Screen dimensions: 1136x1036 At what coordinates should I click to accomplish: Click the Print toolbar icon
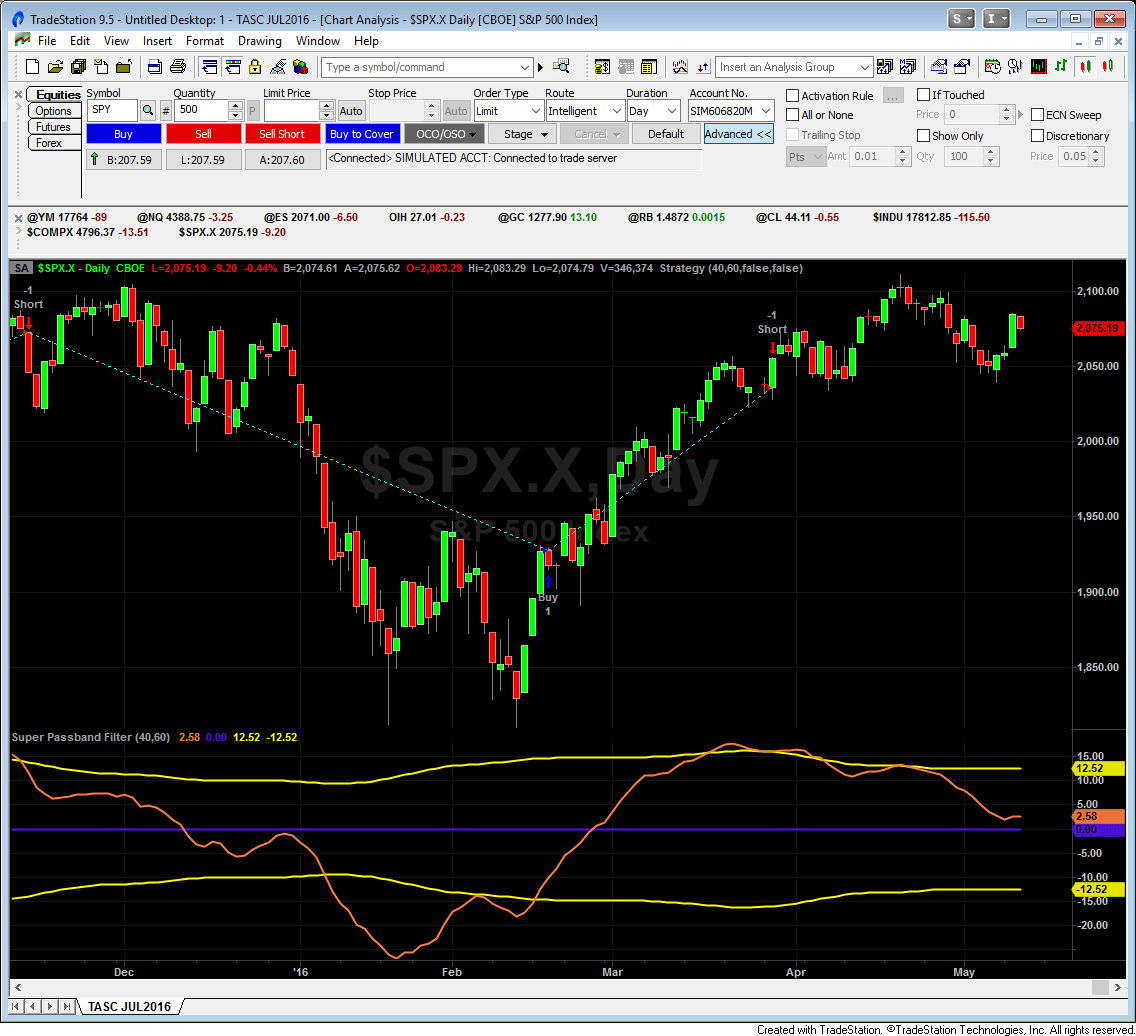[x=177, y=67]
